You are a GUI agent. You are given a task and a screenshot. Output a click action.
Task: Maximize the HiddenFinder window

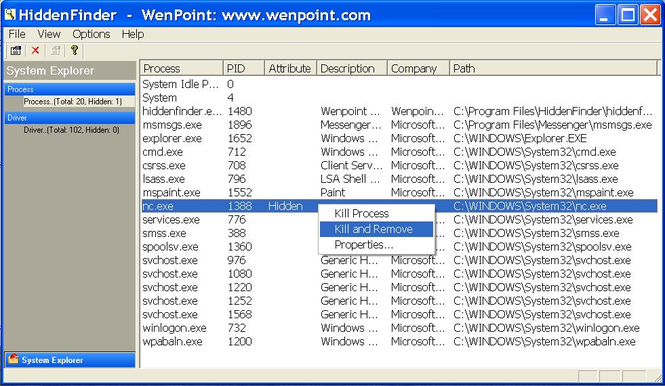tap(628, 15)
